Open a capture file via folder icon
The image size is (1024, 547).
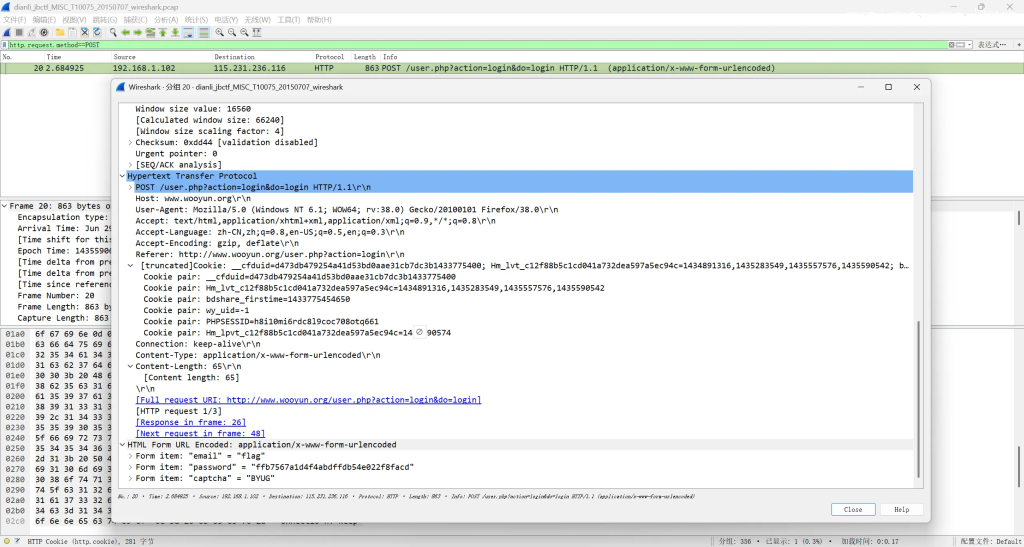[x=60, y=32]
